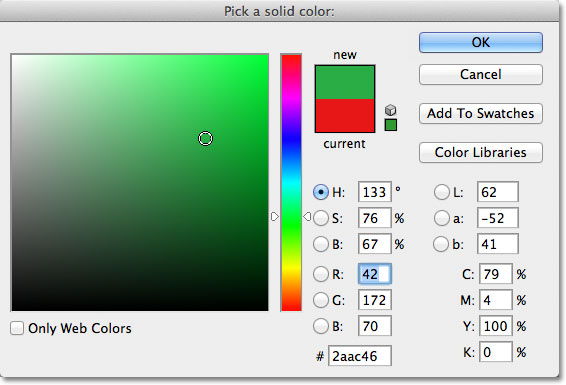Screen dimensions: 566x385
Task: Select the L lightness radio button
Action: [441, 192]
